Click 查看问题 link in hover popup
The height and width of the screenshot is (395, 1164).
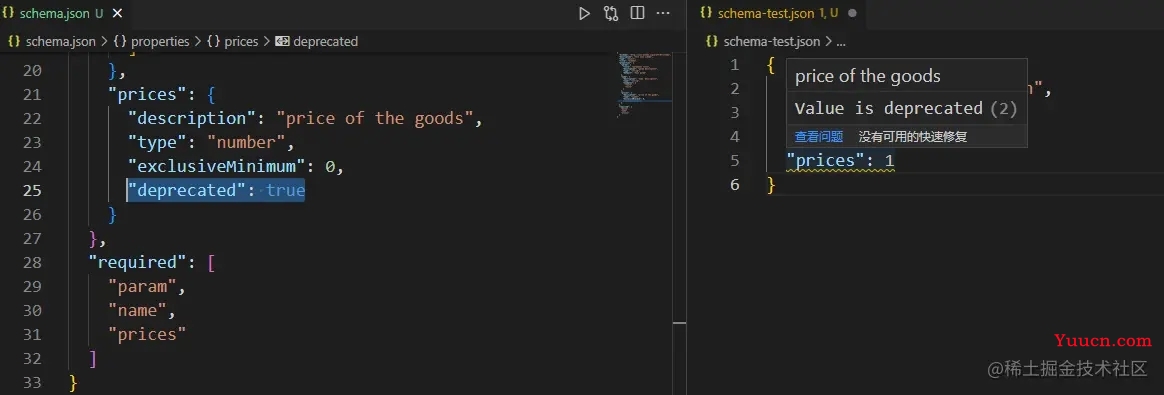[819, 137]
